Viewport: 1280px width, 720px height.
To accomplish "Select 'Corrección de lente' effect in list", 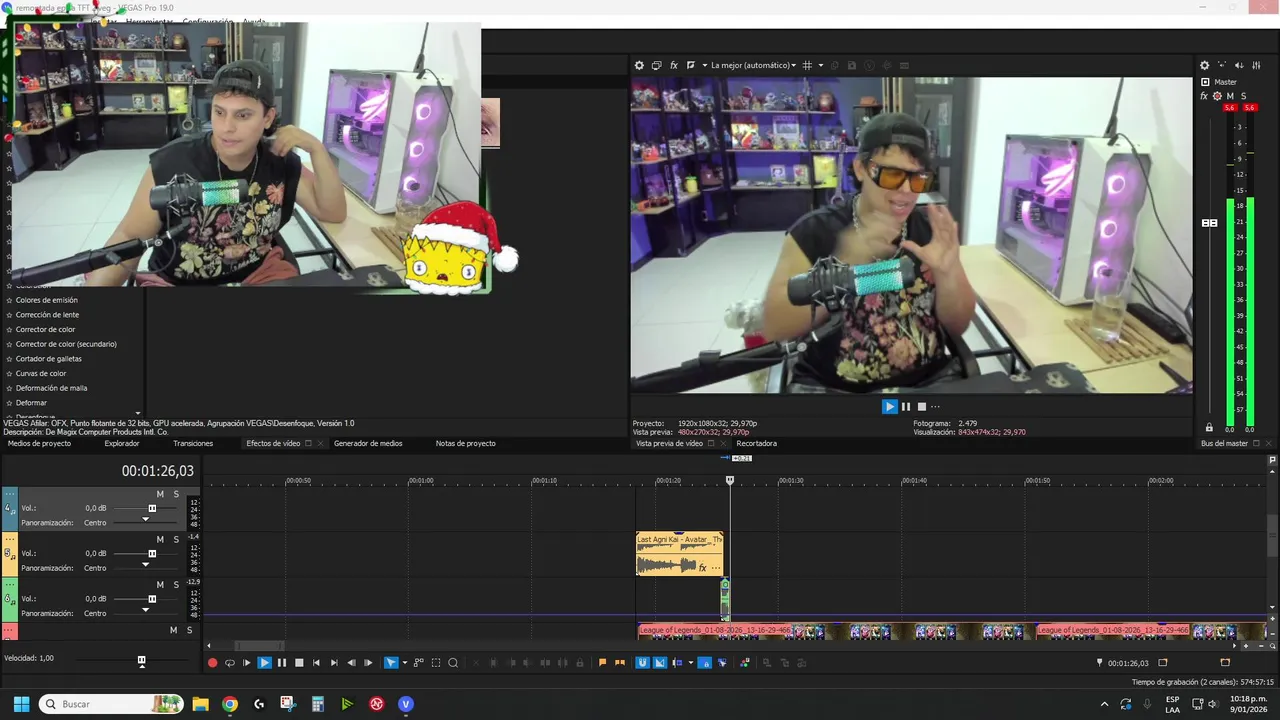I will tap(47, 314).
